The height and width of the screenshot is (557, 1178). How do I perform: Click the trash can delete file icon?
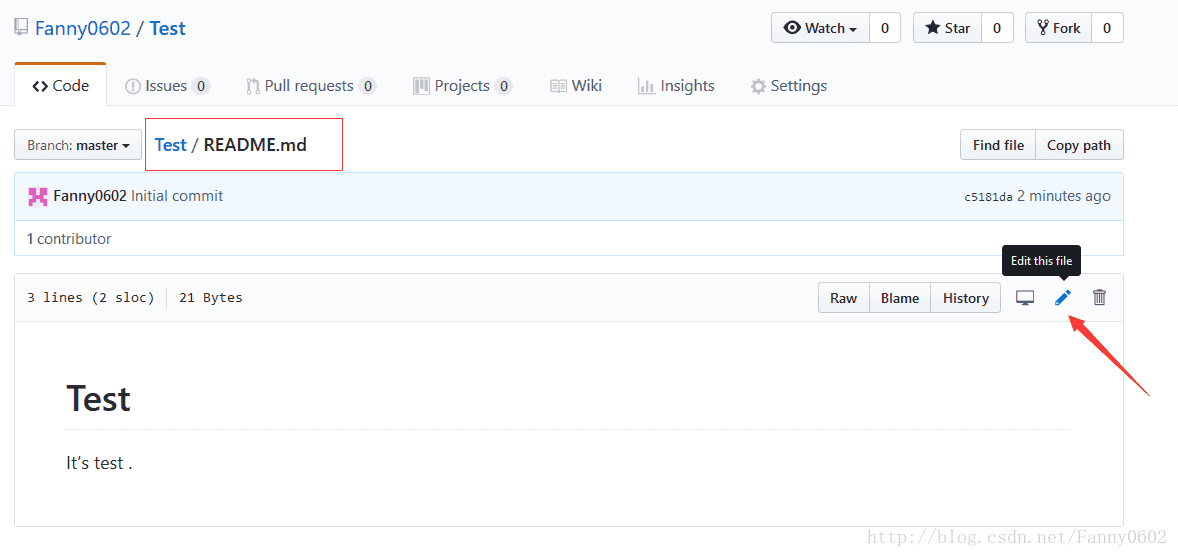click(1099, 297)
